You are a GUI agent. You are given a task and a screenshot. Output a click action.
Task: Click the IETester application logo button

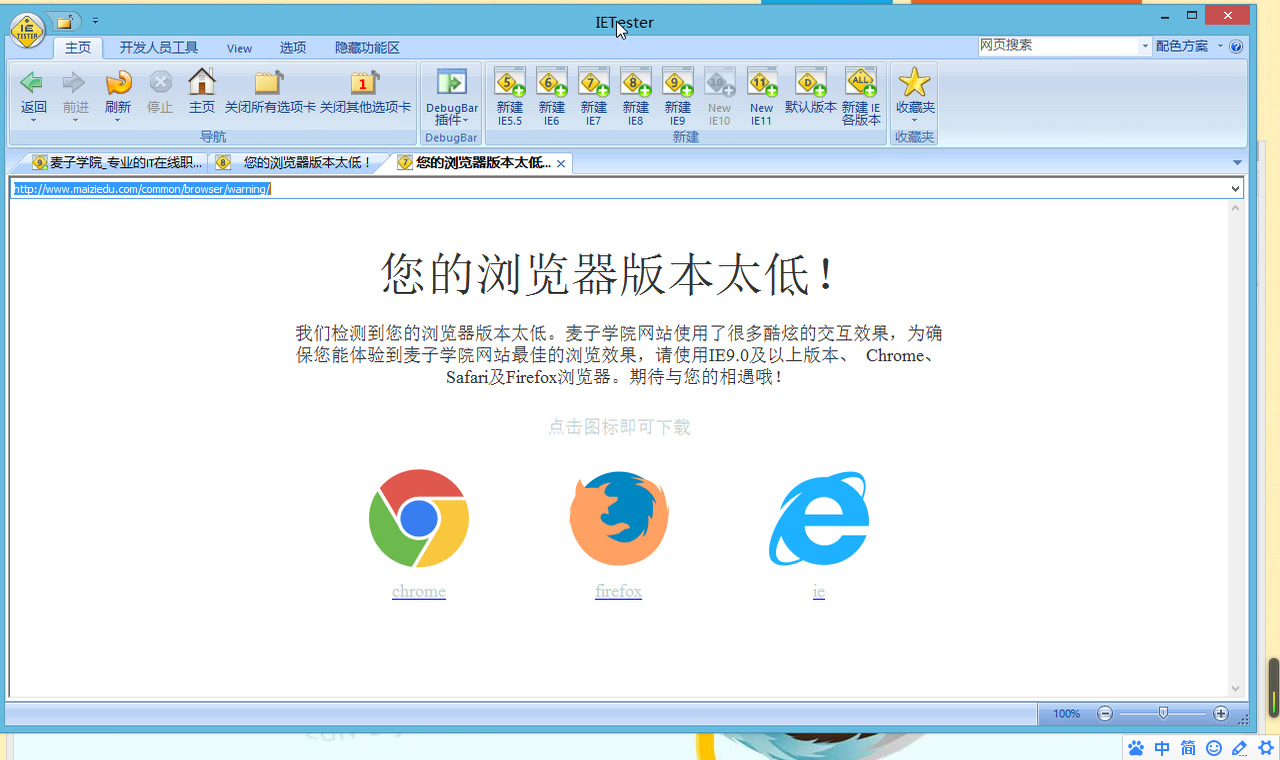27,29
